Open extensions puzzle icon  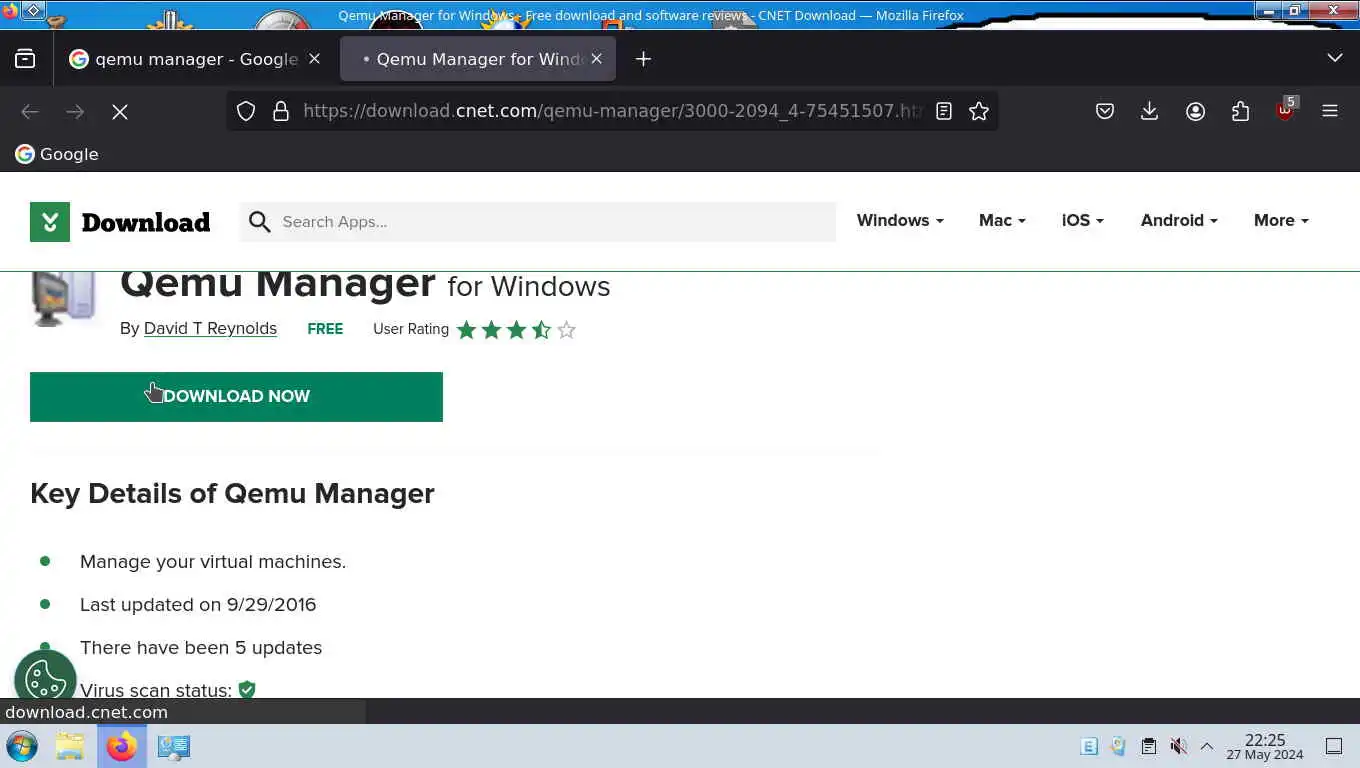tap(1240, 111)
